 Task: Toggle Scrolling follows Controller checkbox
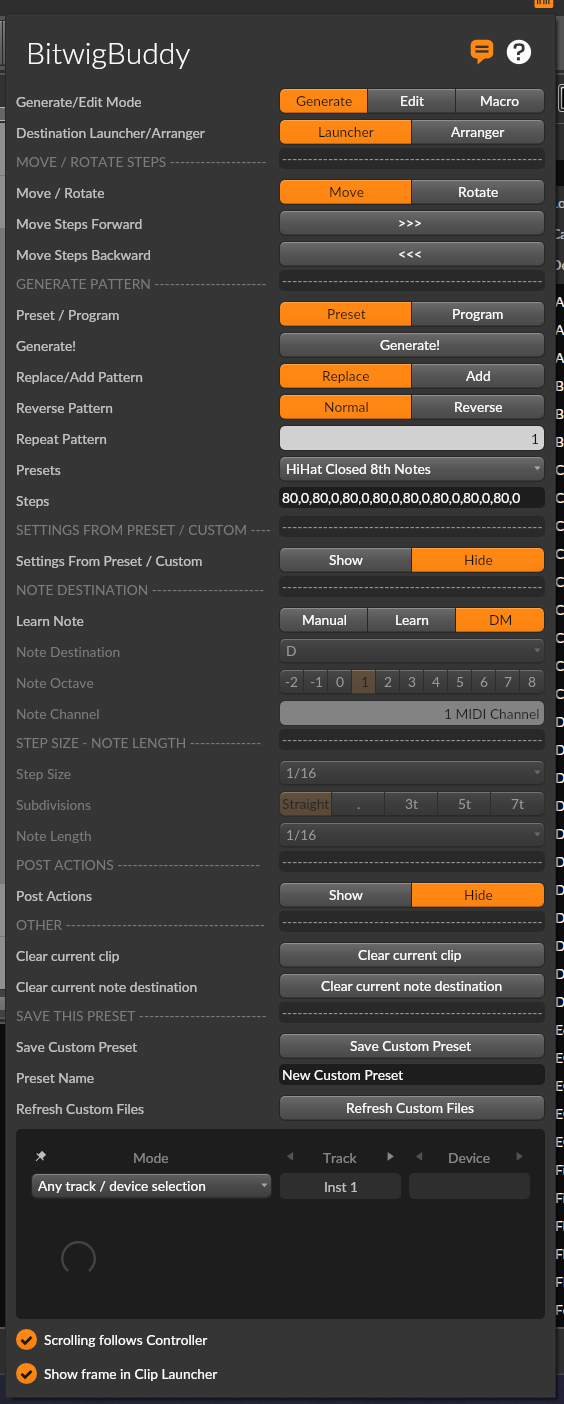click(x=27, y=1340)
